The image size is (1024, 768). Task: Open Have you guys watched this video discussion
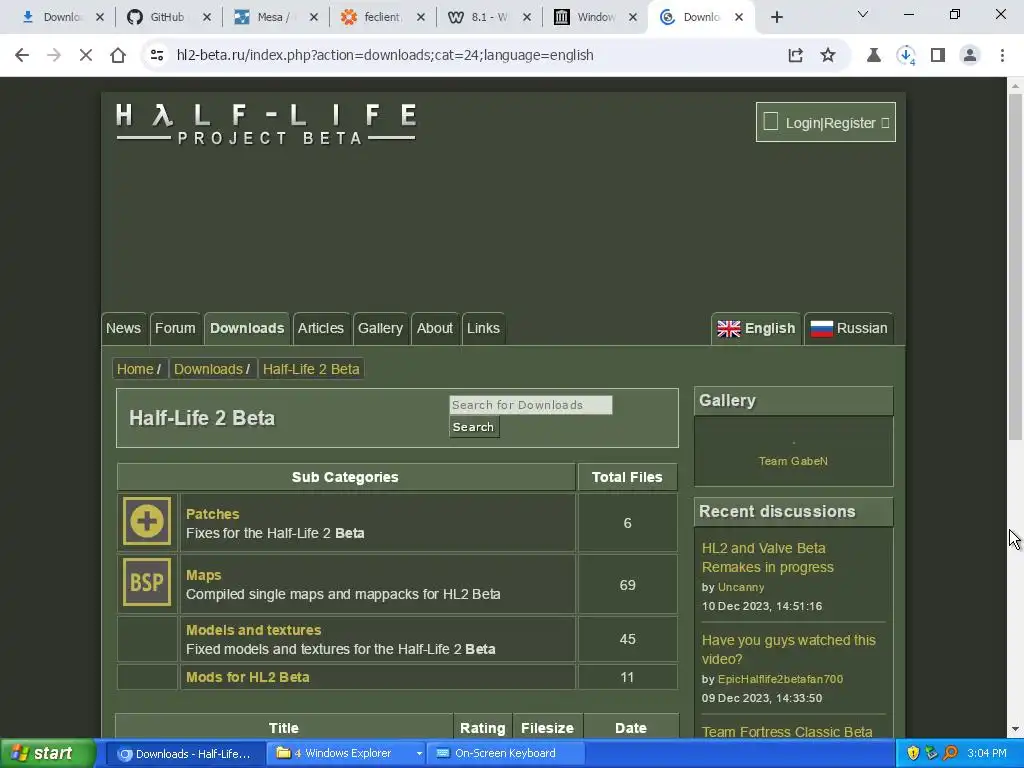[788, 650]
